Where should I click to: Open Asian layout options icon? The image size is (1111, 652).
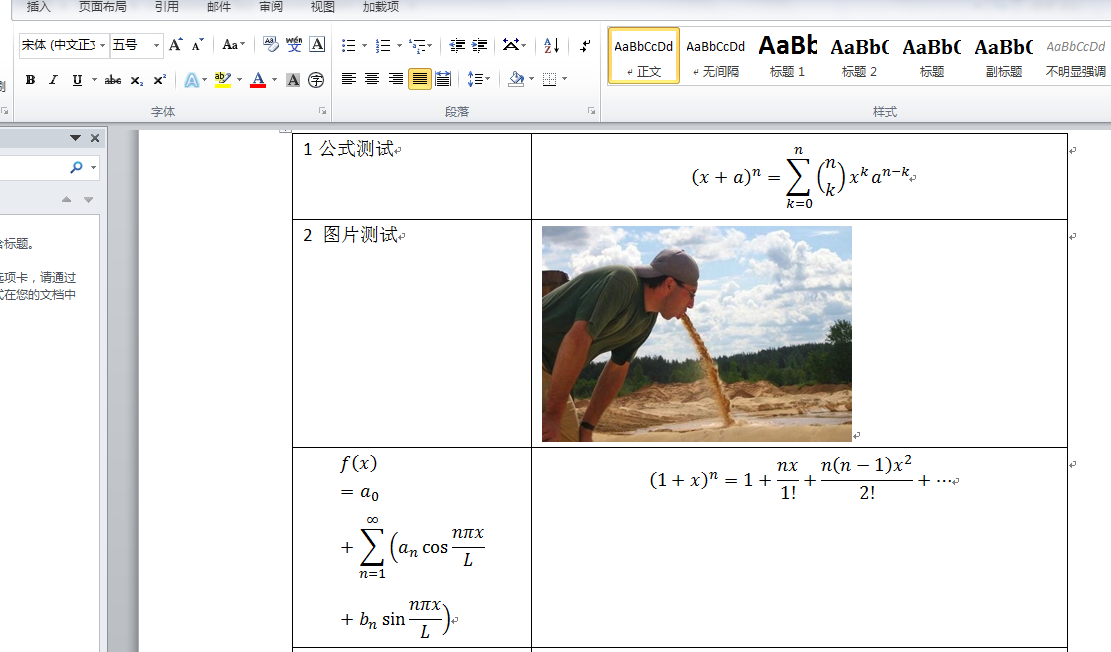tap(511, 45)
